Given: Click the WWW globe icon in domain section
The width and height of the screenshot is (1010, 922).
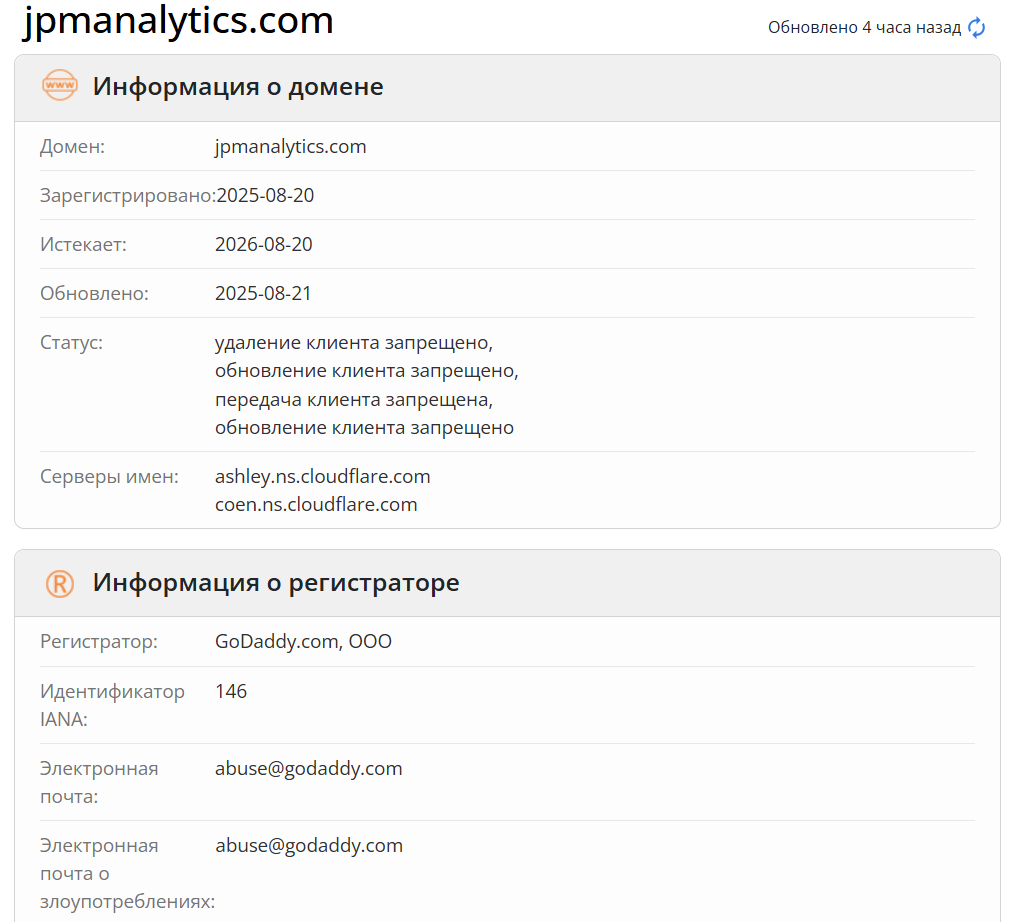Looking at the screenshot, I should pos(59,85).
